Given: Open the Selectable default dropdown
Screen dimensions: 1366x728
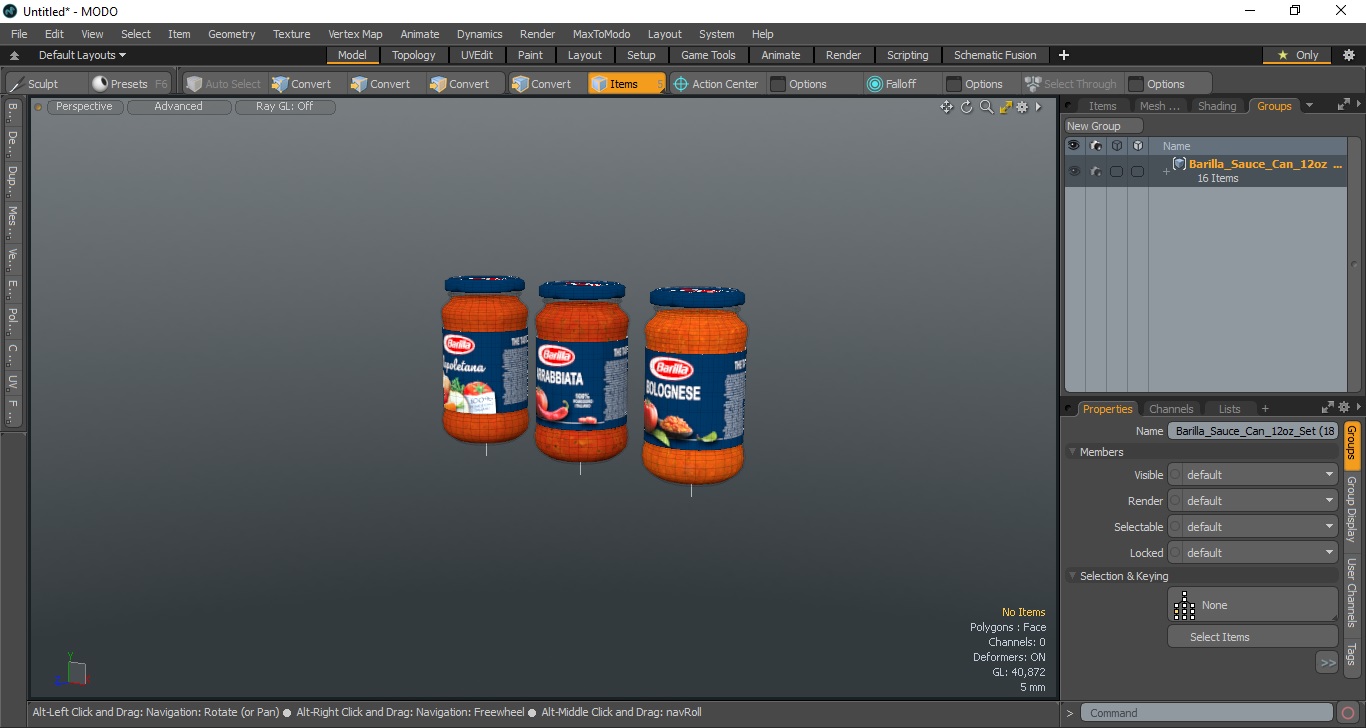Looking at the screenshot, I should coord(1260,527).
